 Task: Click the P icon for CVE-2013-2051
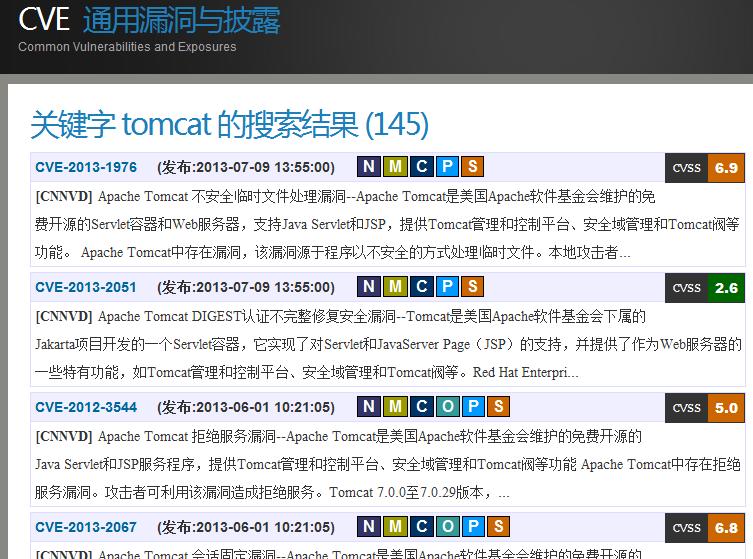tap(447, 287)
